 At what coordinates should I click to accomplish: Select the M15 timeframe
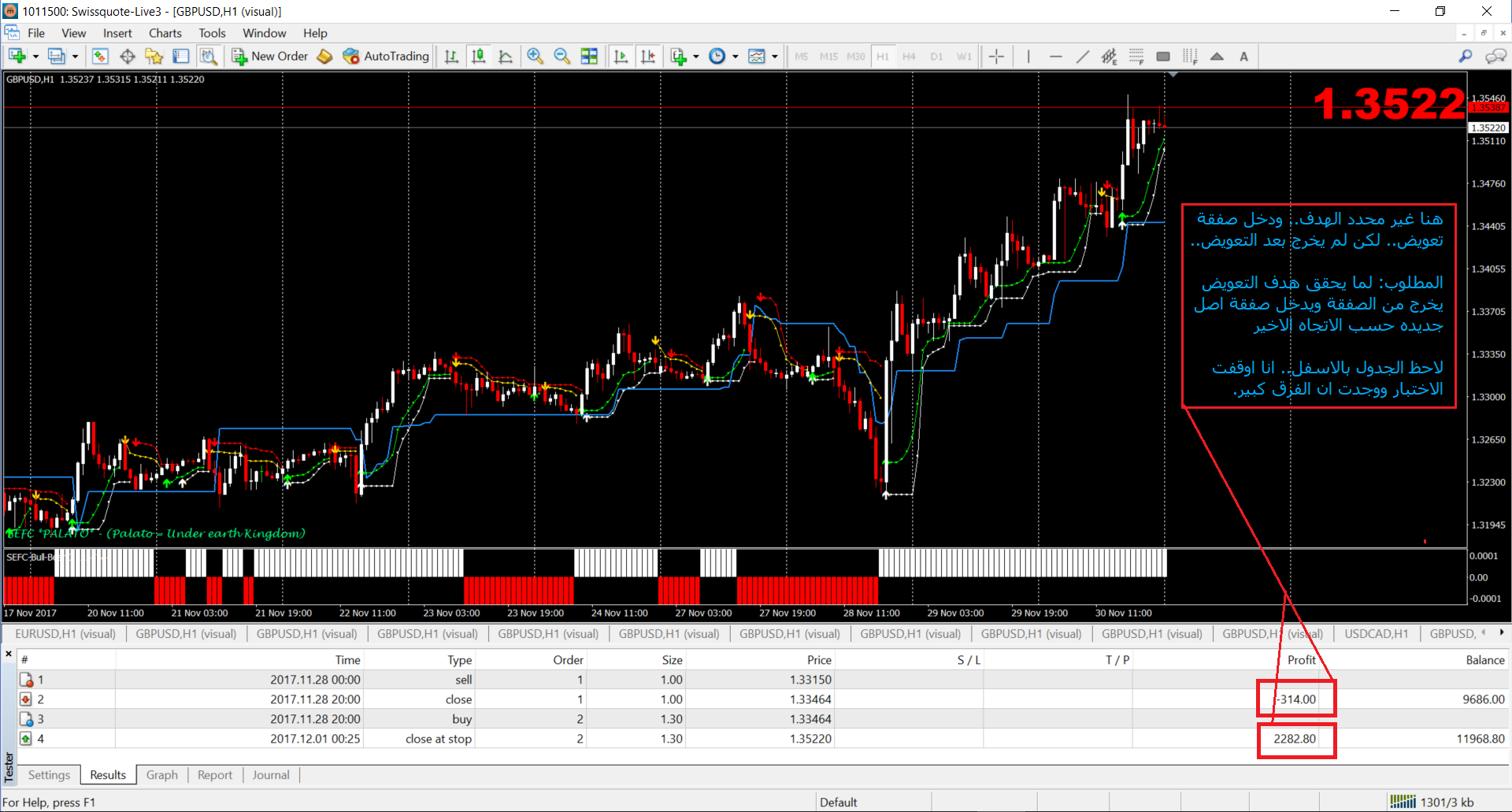828,56
